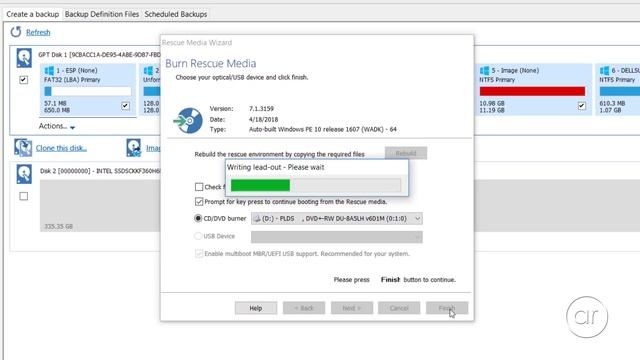Viewport: 640px width, 360px height.
Task: Click the Back button in wizard
Action: (x=304, y=308)
